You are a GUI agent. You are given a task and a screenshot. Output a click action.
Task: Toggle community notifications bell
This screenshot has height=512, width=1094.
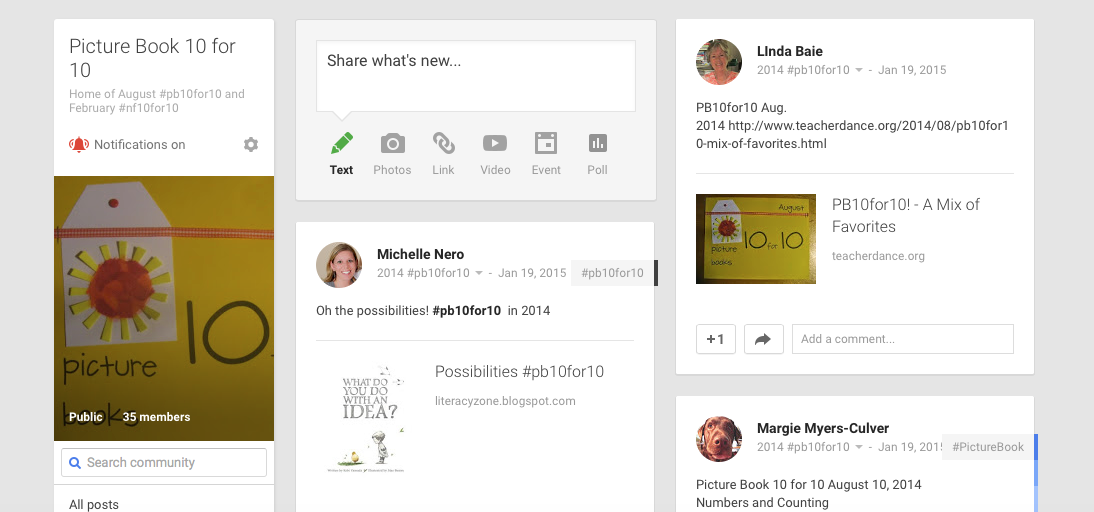click(x=79, y=145)
